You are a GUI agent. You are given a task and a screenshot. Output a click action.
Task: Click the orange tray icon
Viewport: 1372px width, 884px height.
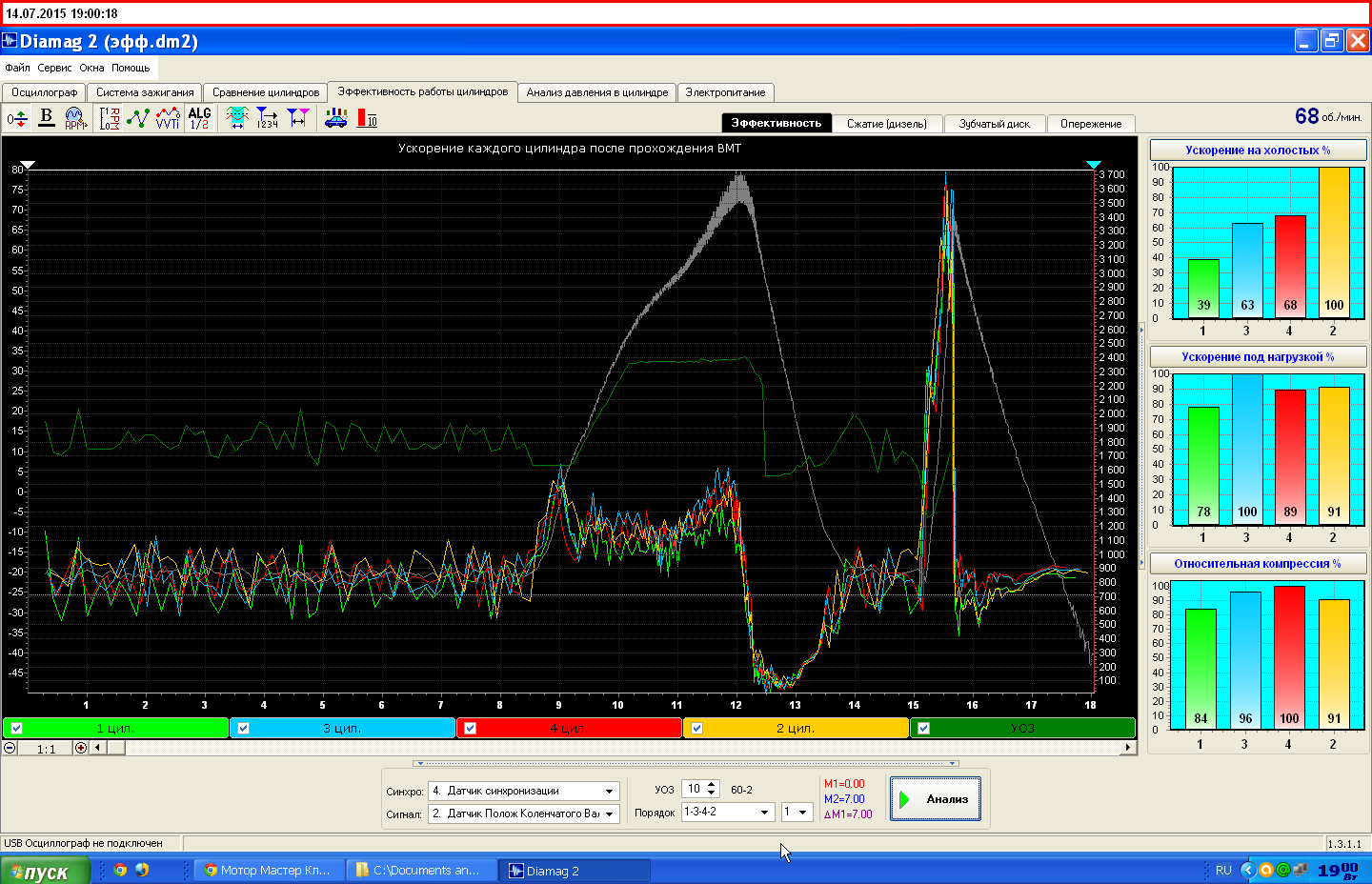(x=1266, y=870)
